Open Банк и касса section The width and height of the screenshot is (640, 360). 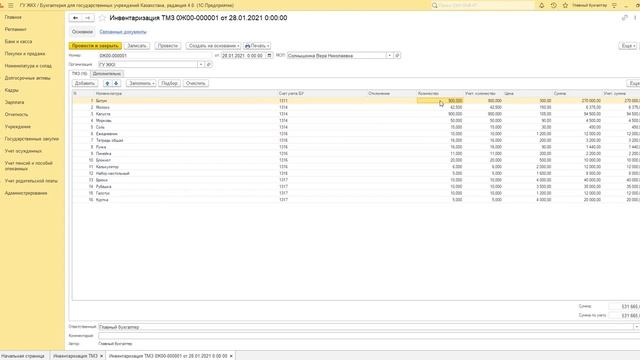[18, 42]
